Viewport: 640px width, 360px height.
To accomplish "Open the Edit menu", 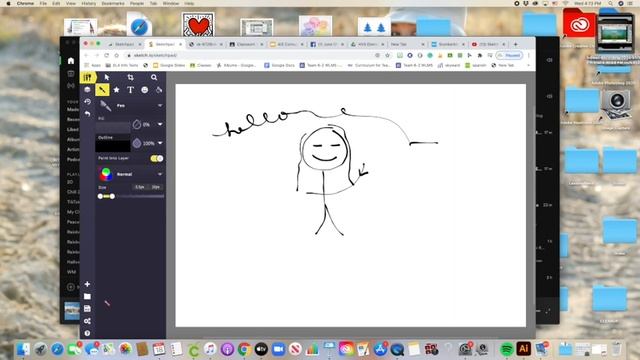I will 56,3.
